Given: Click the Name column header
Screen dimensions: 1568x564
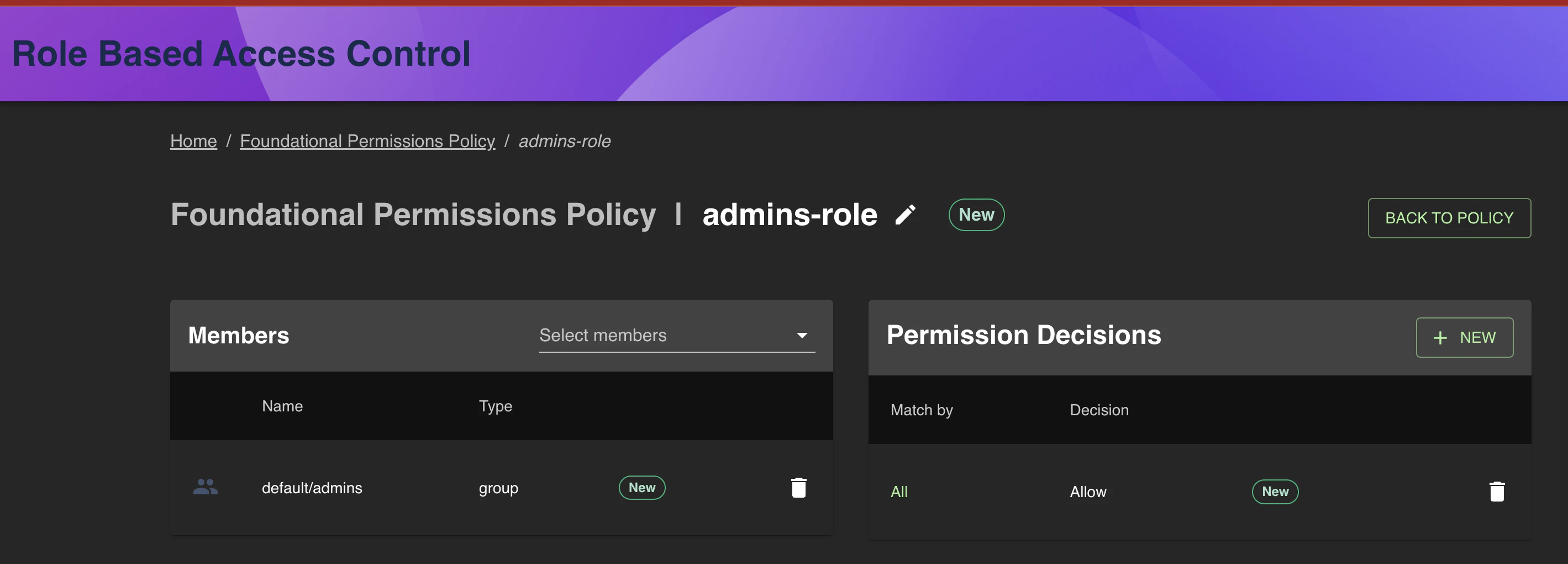Looking at the screenshot, I should point(282,406).
